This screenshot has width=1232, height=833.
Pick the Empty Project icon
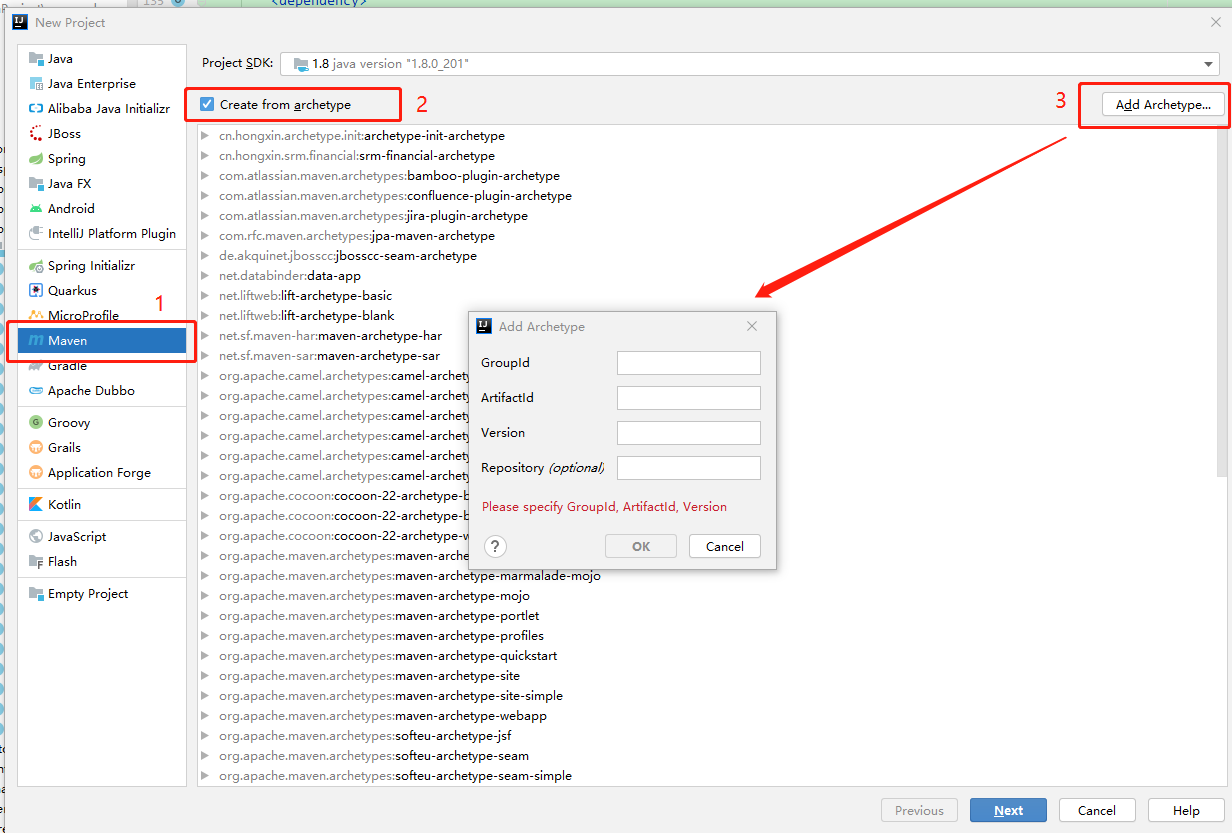(x=37, y=594)
